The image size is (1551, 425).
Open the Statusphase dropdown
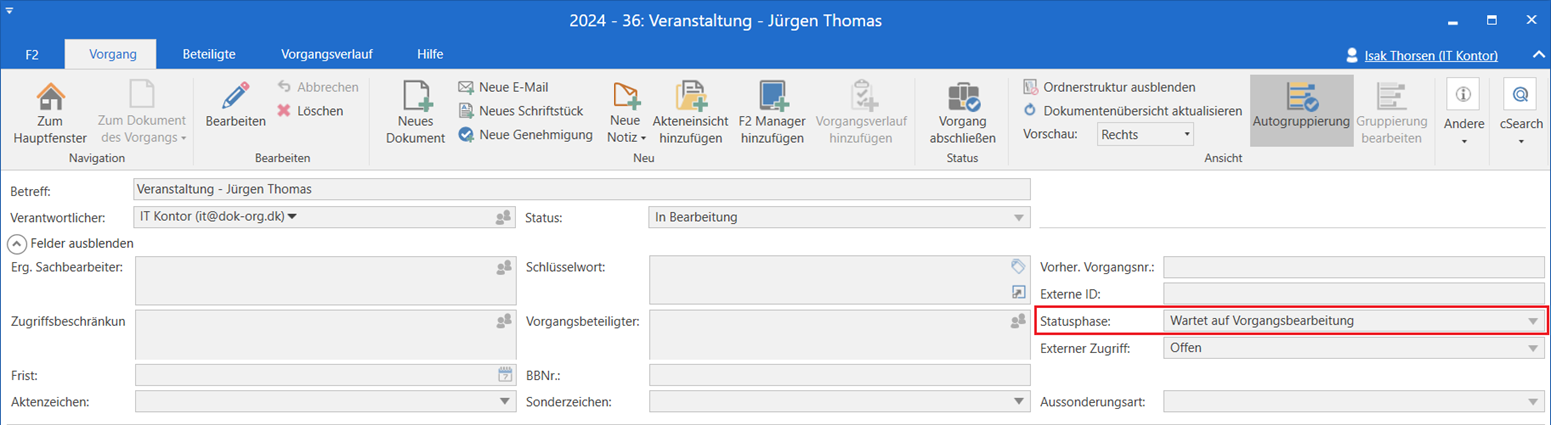click(x=1532, y=321)
